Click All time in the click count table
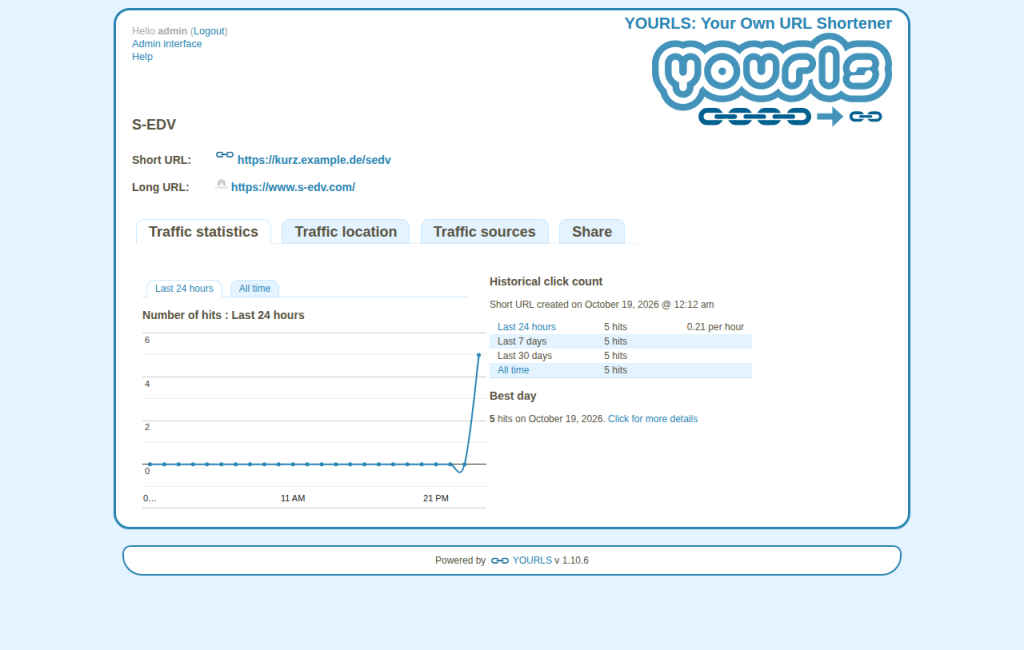 point(513,370)
